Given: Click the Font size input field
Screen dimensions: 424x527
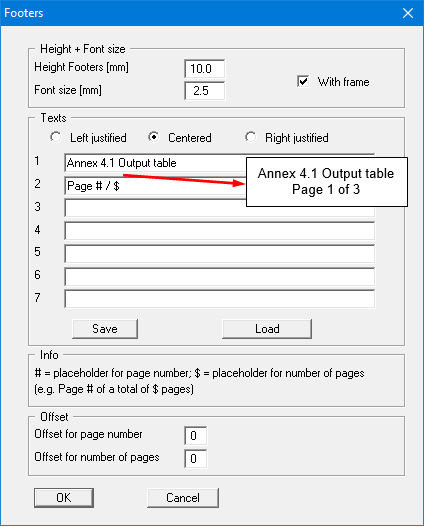Looking at the screenshot, I should pyautogui.click(x=205, y=91).
